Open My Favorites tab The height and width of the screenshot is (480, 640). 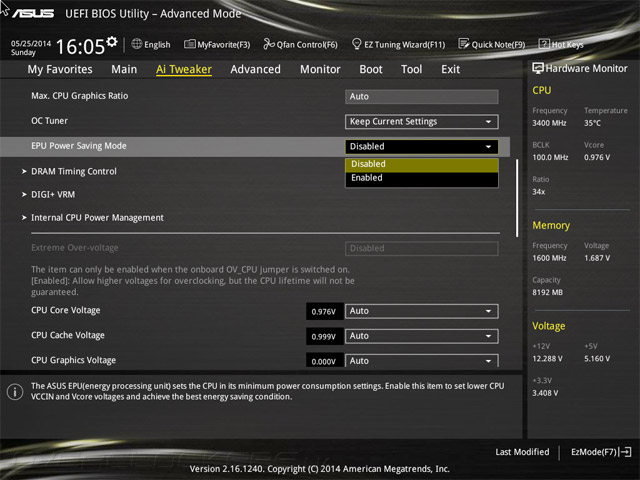tap(60, 69)
